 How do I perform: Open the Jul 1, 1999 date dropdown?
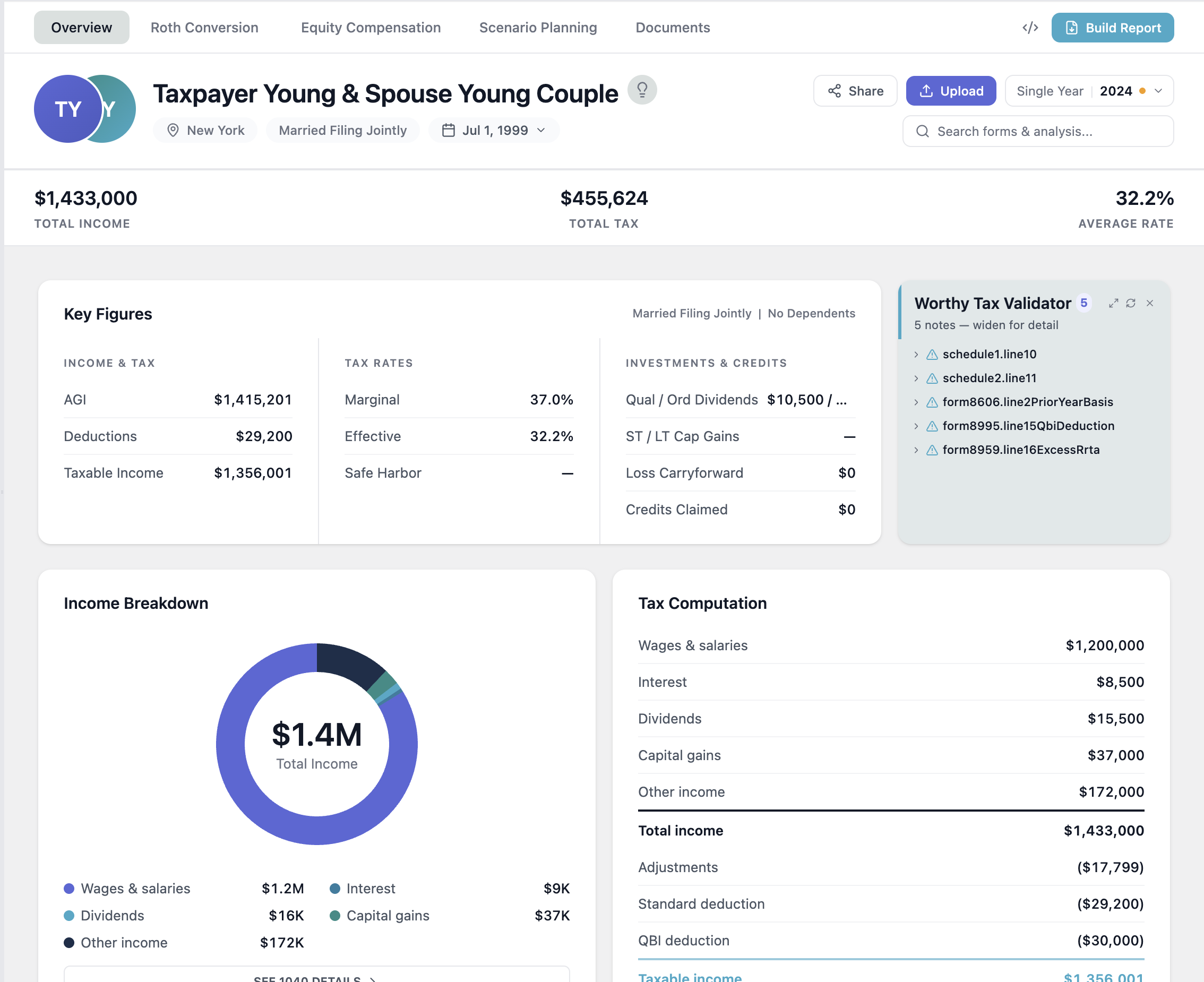(541, 130)
